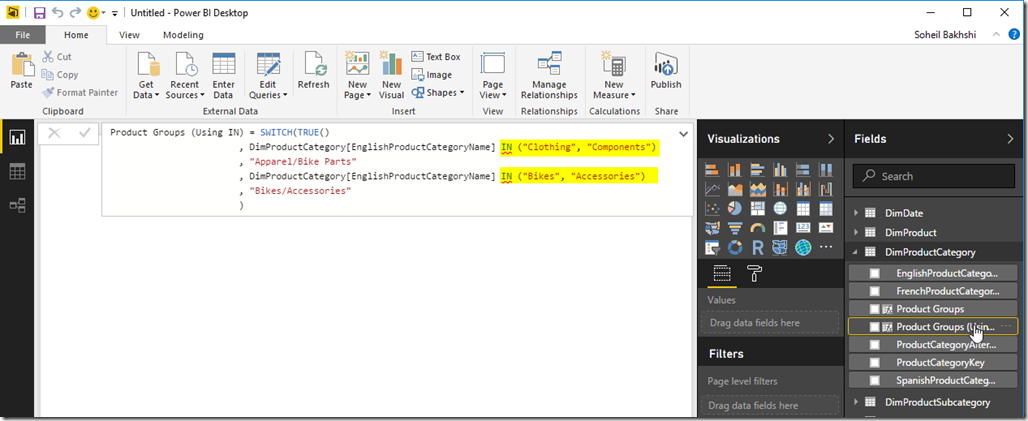The width and height of the screenshot is (1028, 421).
Task: Expand the DimProductSubcategory table
Action: click(856, 402)
